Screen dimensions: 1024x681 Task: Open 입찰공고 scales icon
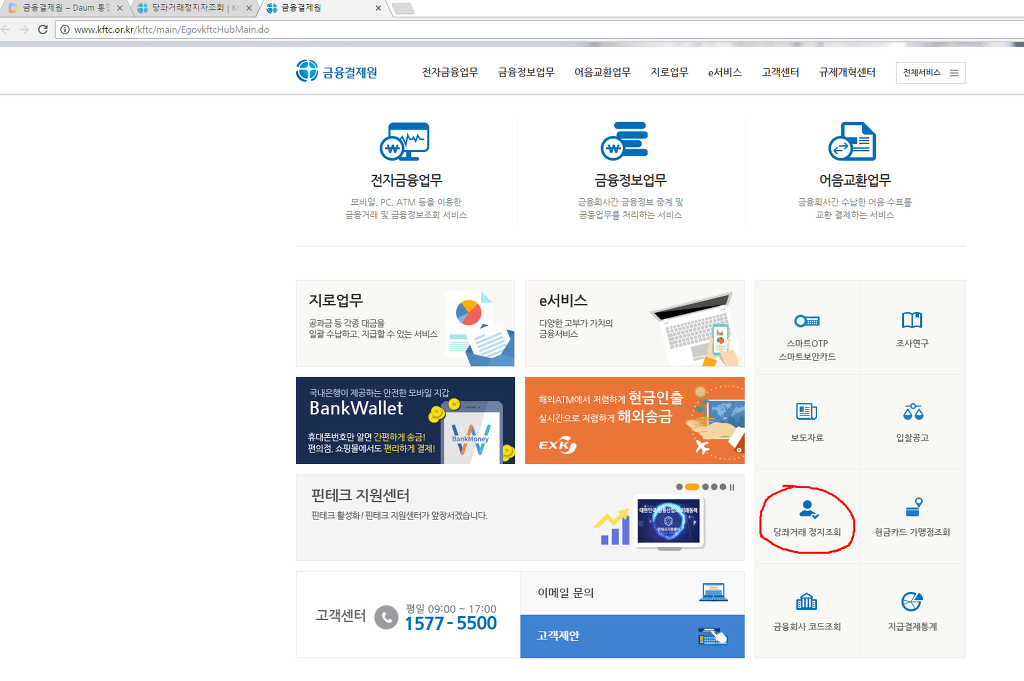pyautogui.click(x=911, y=411)
